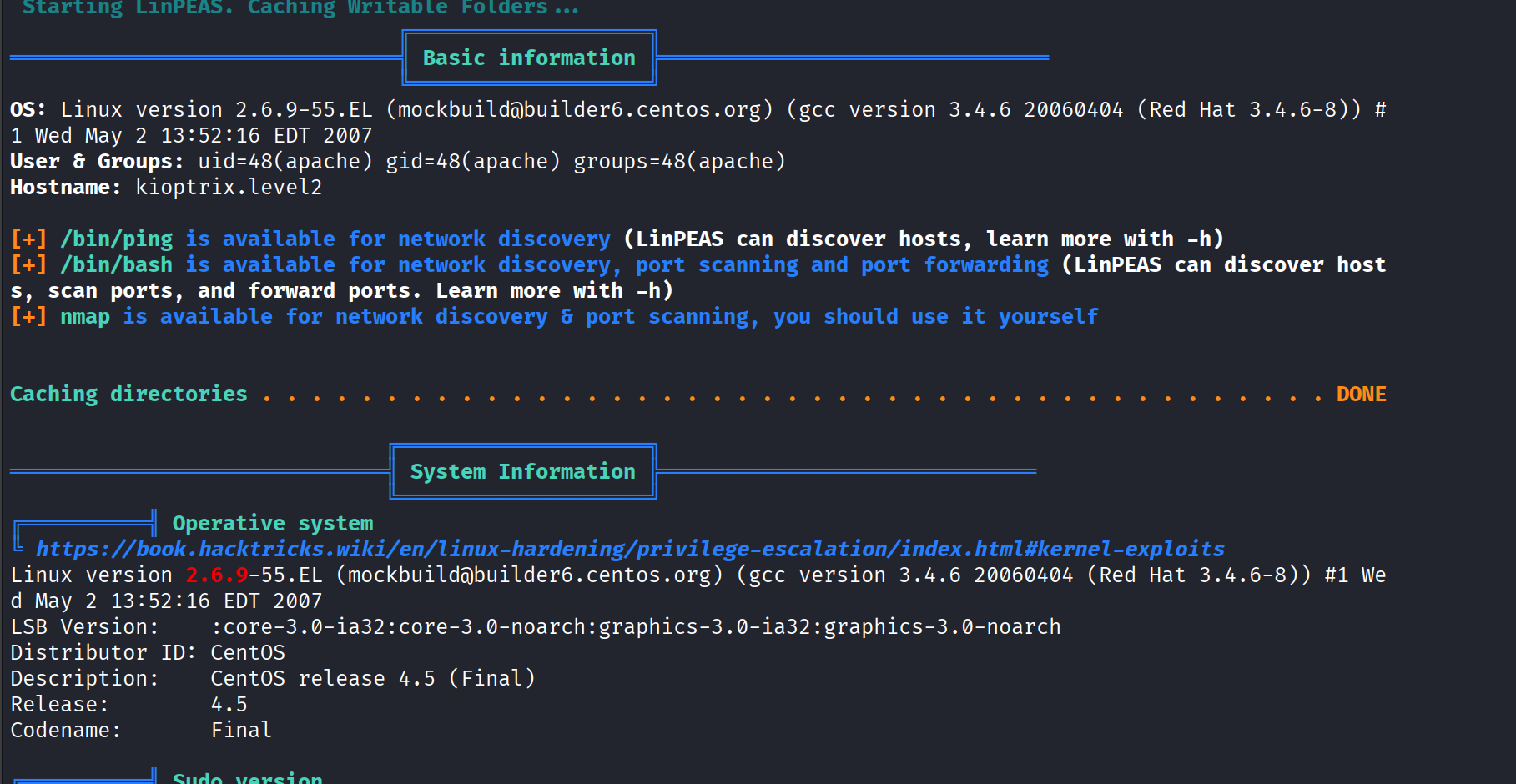Select the orange DONE status text

(1361, 394)
